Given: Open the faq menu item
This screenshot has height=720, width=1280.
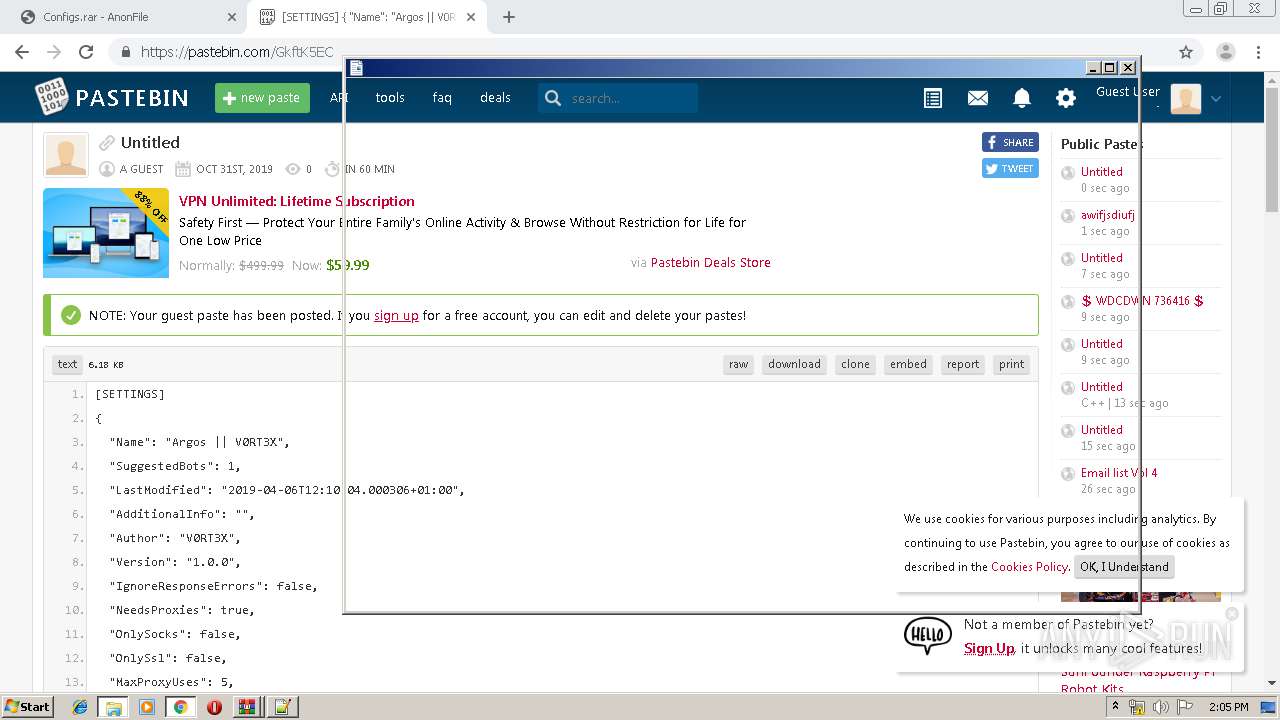Looking at the screenshot, I should click(x=442, y=98).
